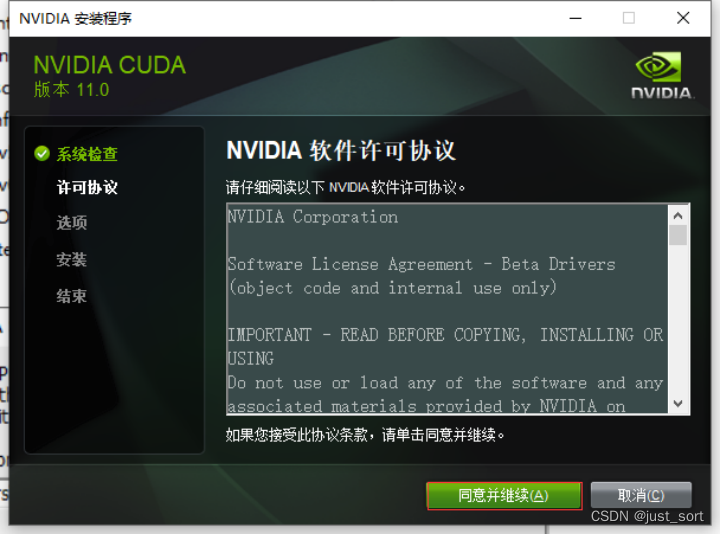Click 'Do not use or load any' line
720x534 pixels.
click(445, 382)
